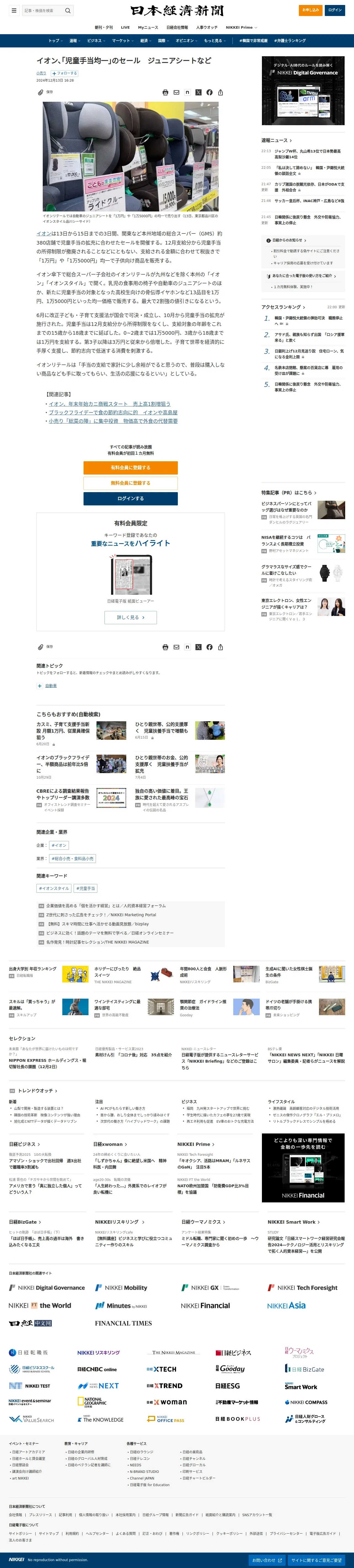
Task: Open the 日経 xTECH logo link
Action: click(x=161, y=1369)
